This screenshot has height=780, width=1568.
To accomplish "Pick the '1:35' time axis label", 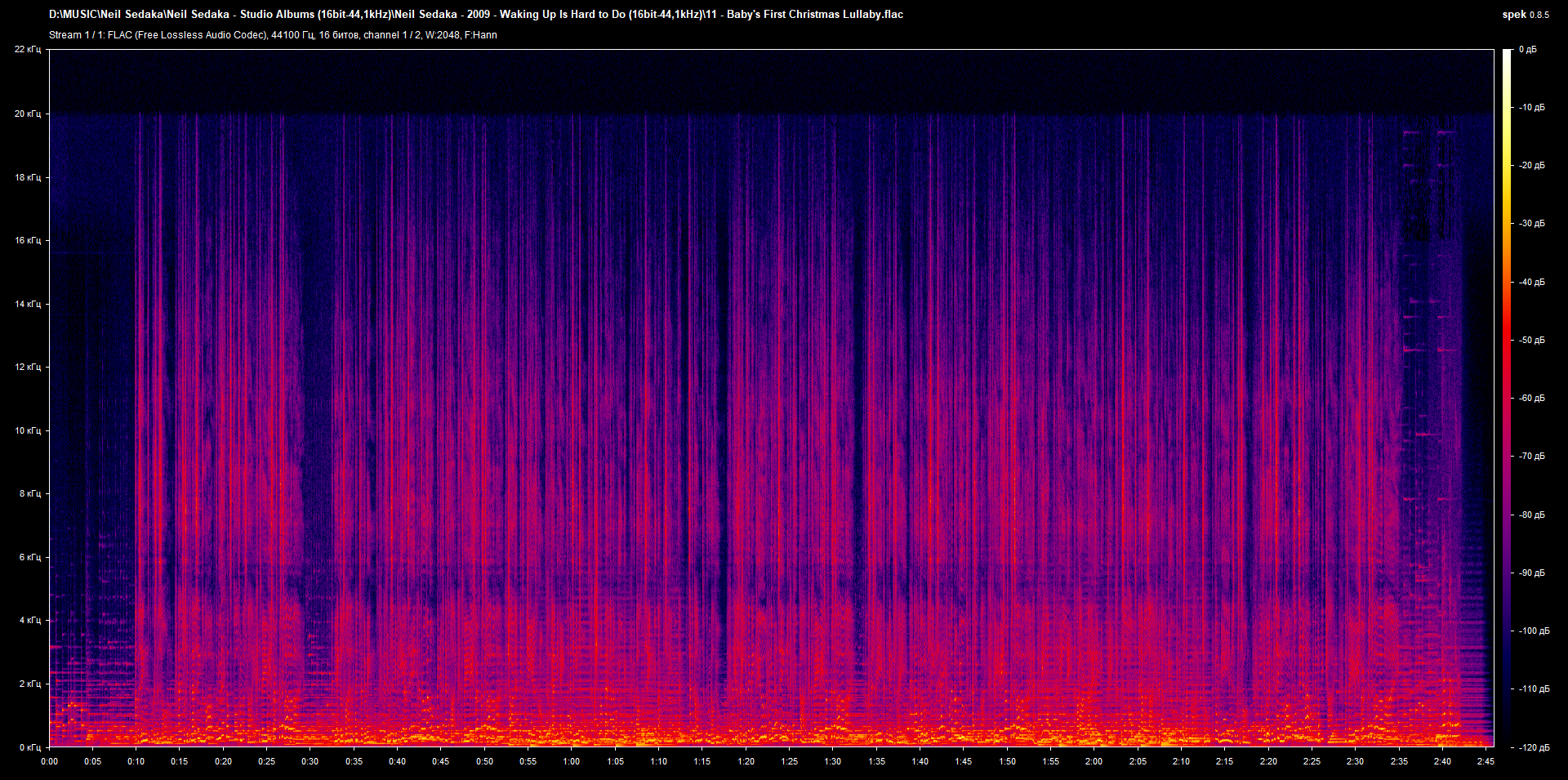I will click(x=877, y=761).
